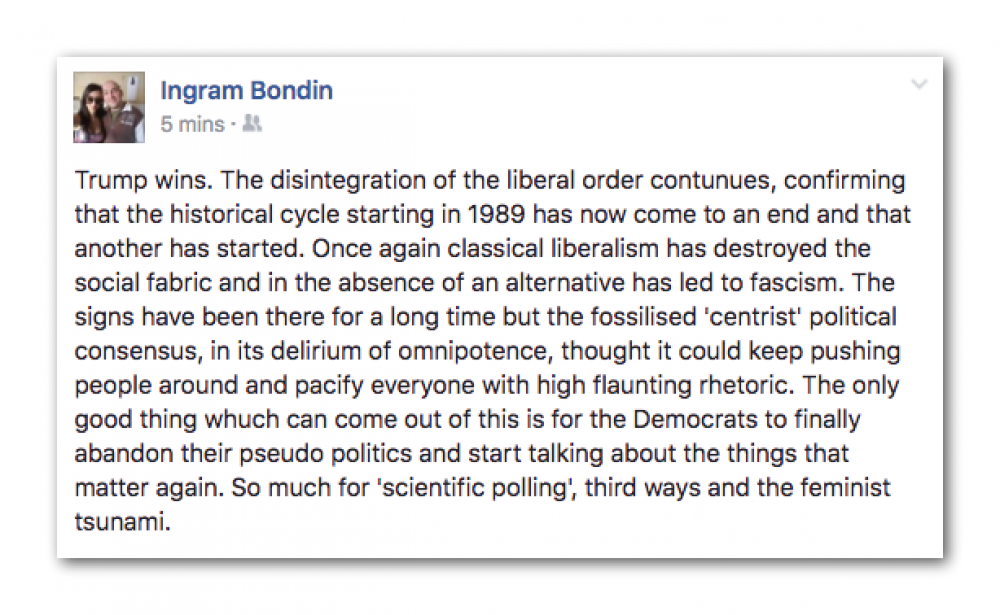
Task: Click the words 'Trump wins' in post
Action: point(143,181)
